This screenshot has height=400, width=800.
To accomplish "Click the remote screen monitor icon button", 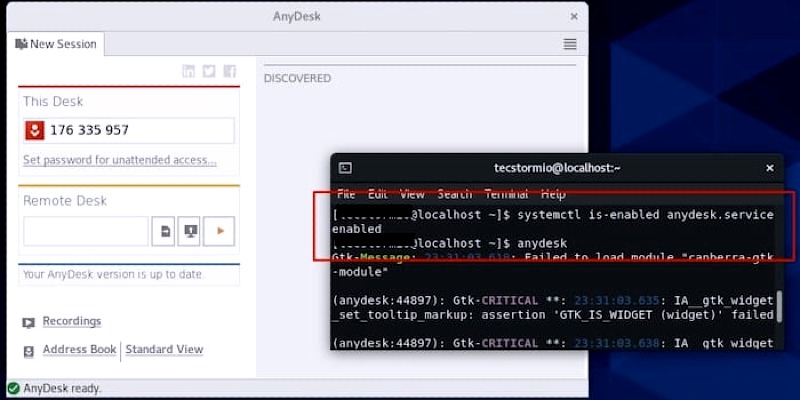I will (190, 231).
